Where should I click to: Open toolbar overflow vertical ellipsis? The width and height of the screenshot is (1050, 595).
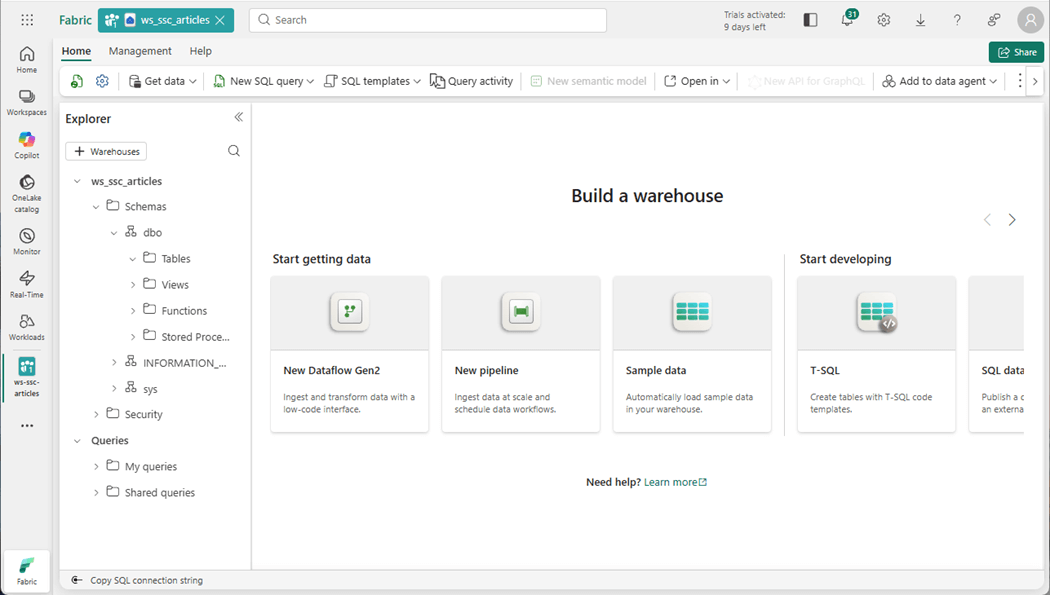(x=1019, y=81)
